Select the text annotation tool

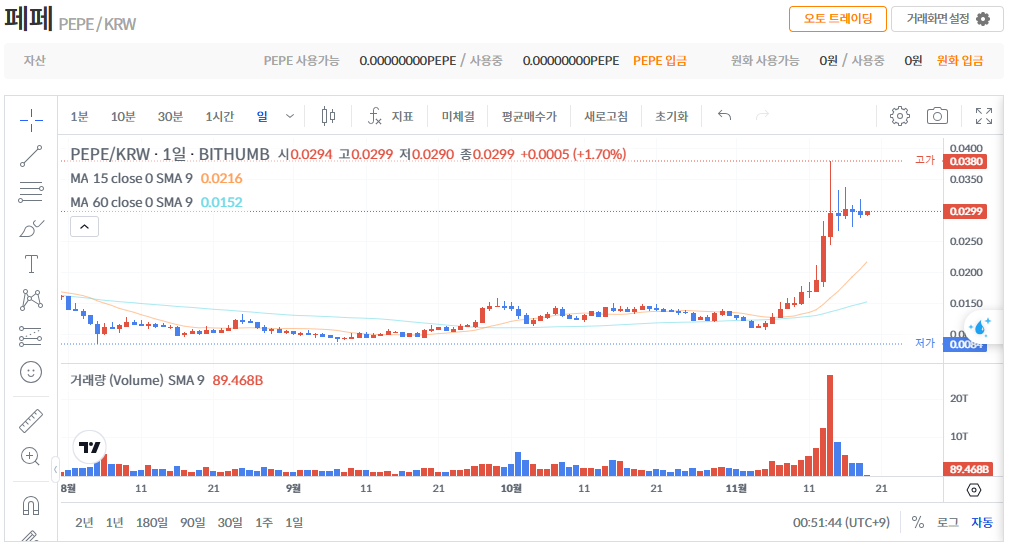click(31, 264)
